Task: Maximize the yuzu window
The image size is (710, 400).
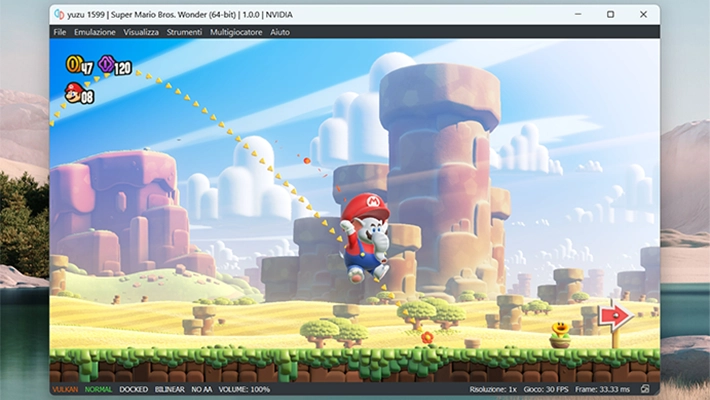Action: [x=610, y=14]
